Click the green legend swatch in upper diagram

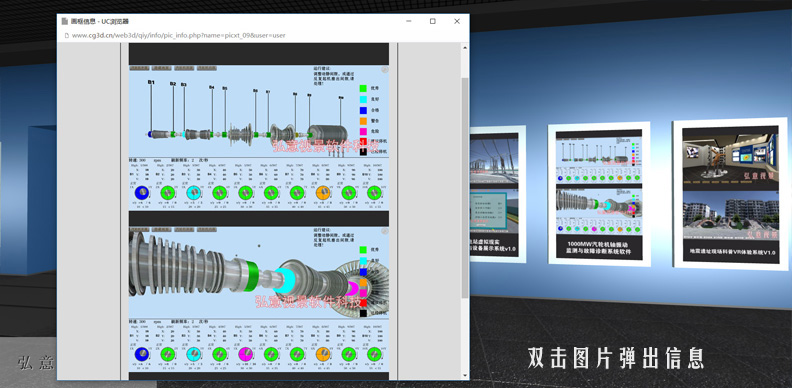click(x=363, y=88)
